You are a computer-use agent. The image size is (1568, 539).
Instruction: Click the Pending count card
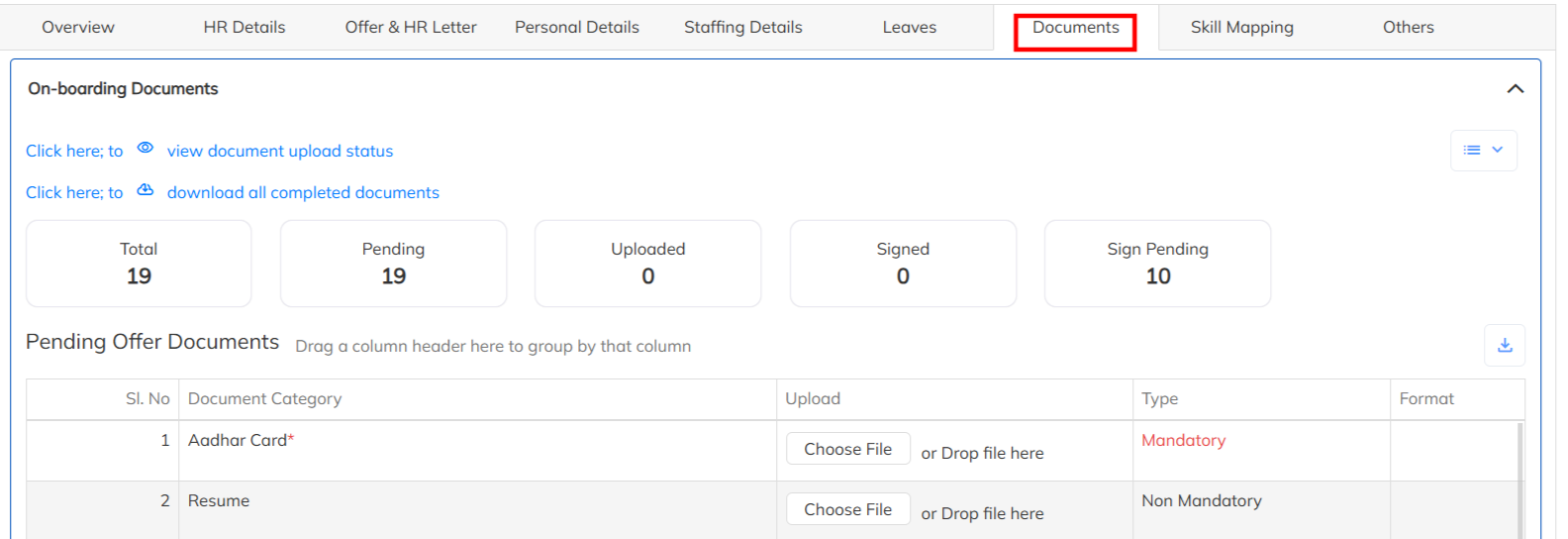coord(393,264)
